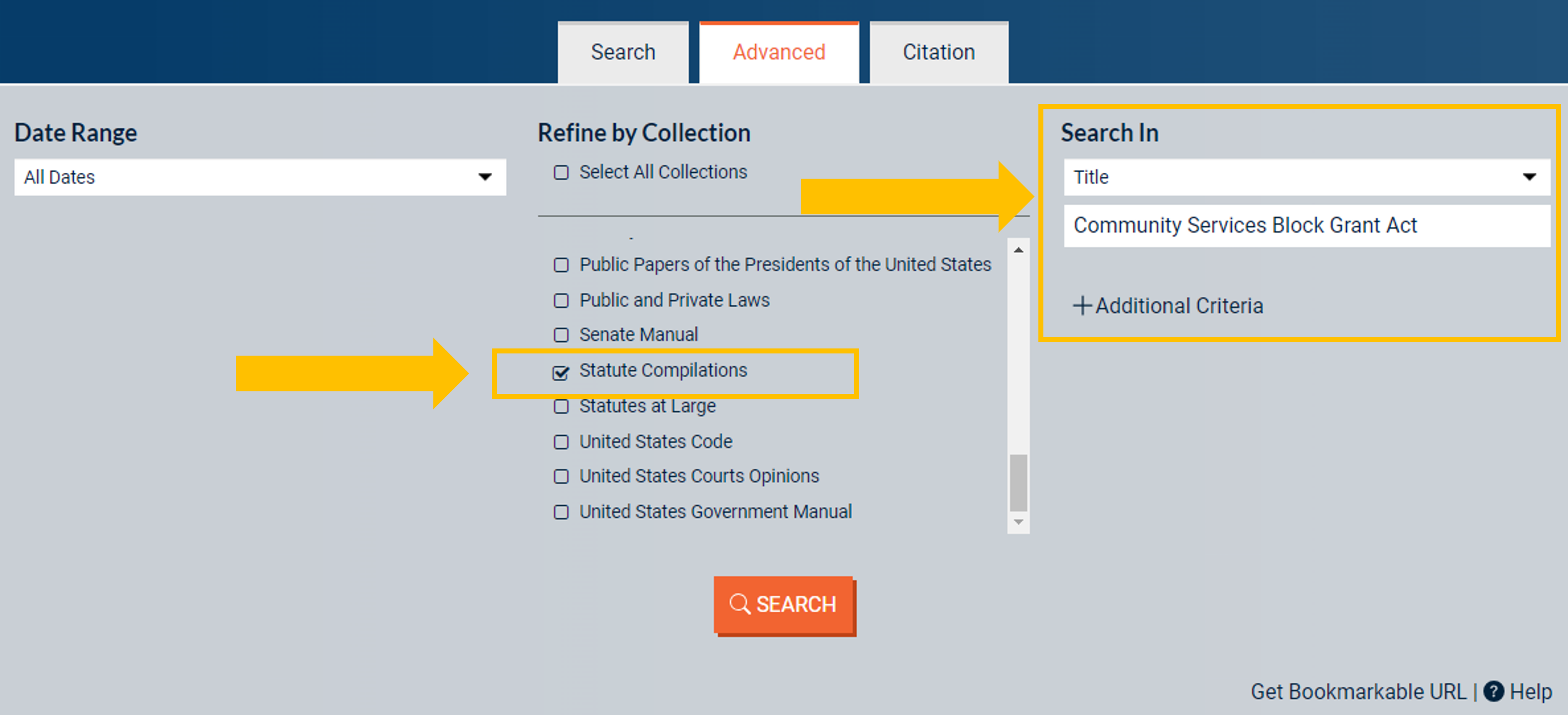The width and height of the screenshot is (1568, 715).
Task: Click the scroll up arrow in collections list
Action: coord(1018,250)
